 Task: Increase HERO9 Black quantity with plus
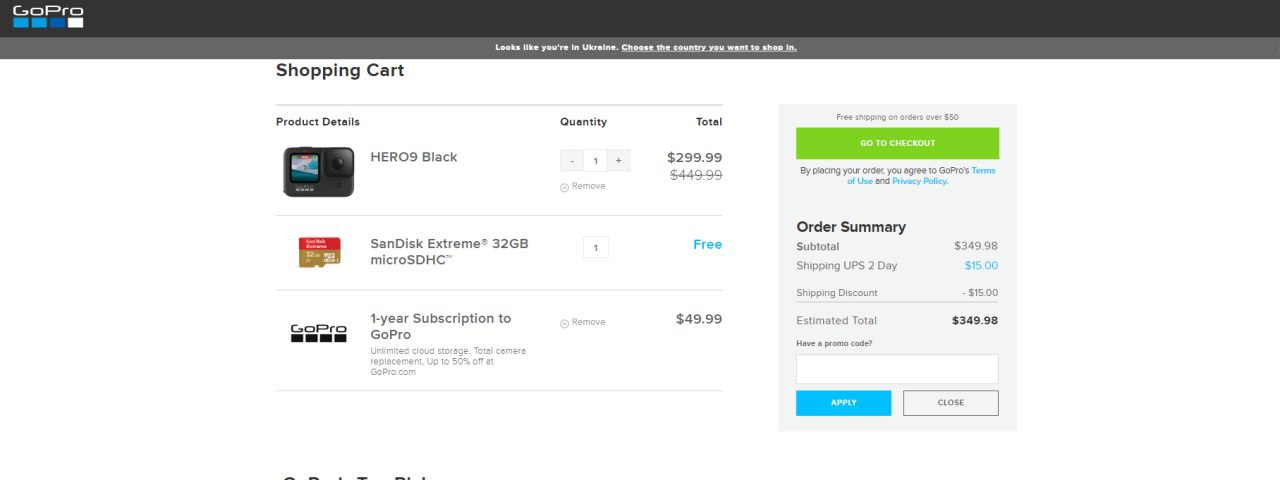pyautogui.click(x=618, y=161)
